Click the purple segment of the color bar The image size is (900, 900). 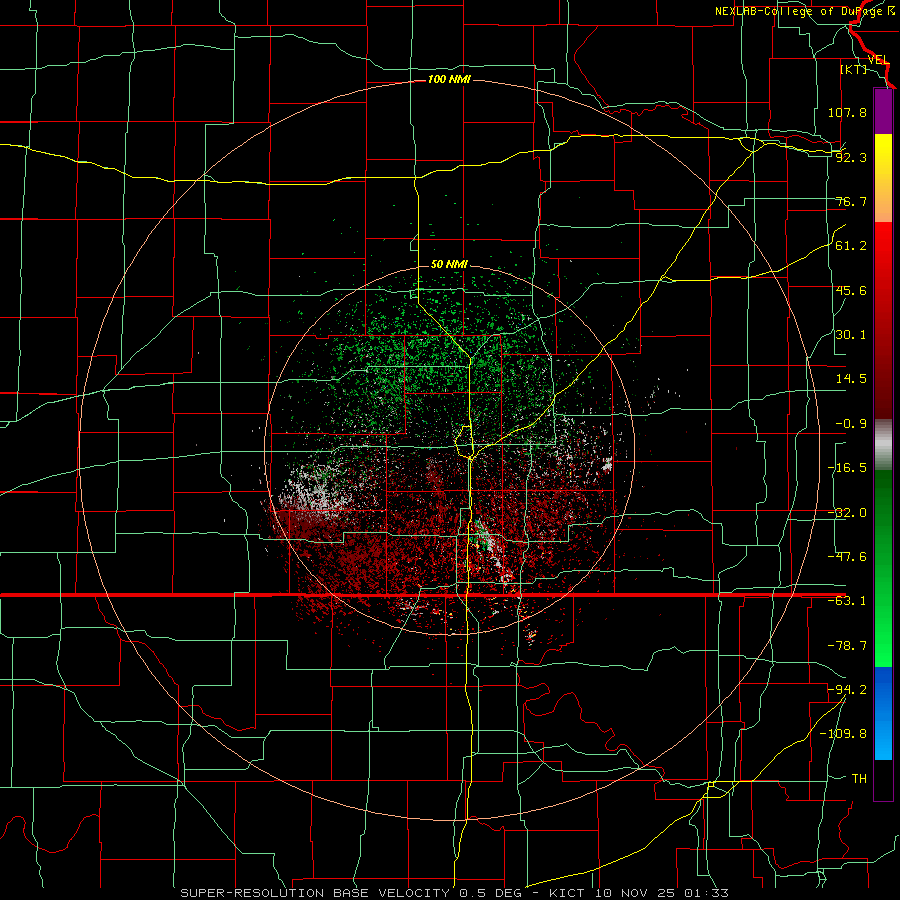(883, 112)
